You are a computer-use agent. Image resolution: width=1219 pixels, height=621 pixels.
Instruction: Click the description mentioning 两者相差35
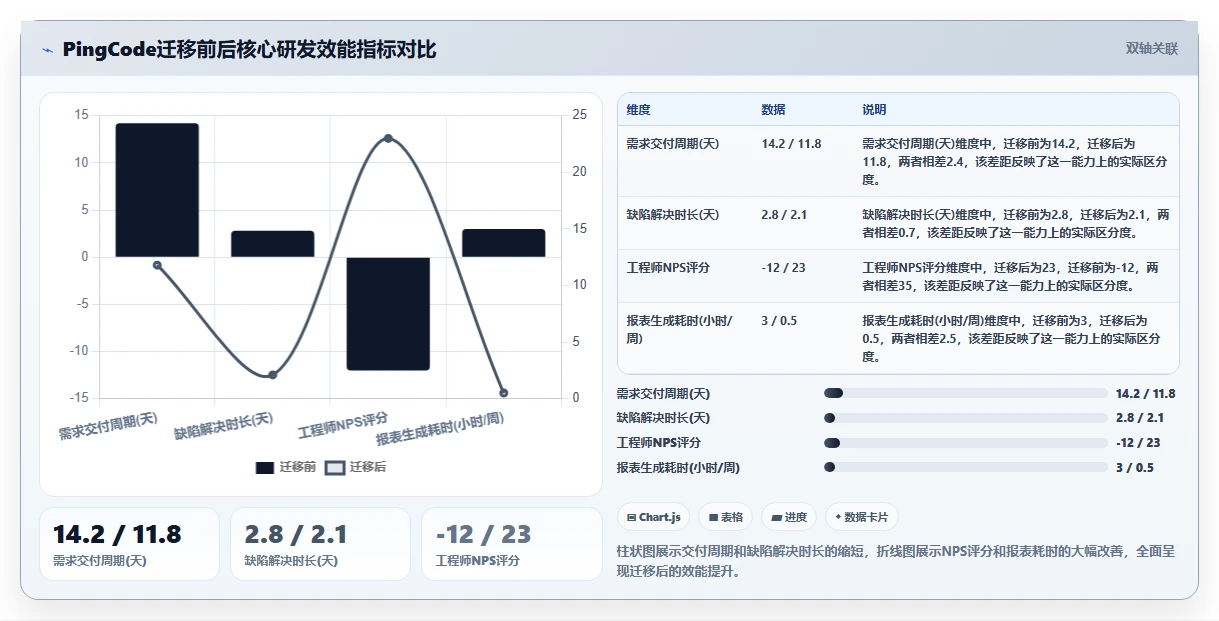click(x=1011, y=277)
